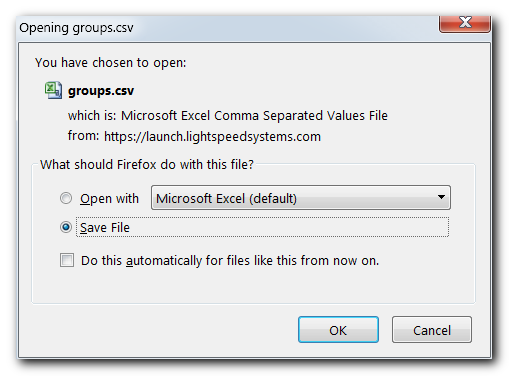Select the Open with radio button

click(x=66, y=198)
